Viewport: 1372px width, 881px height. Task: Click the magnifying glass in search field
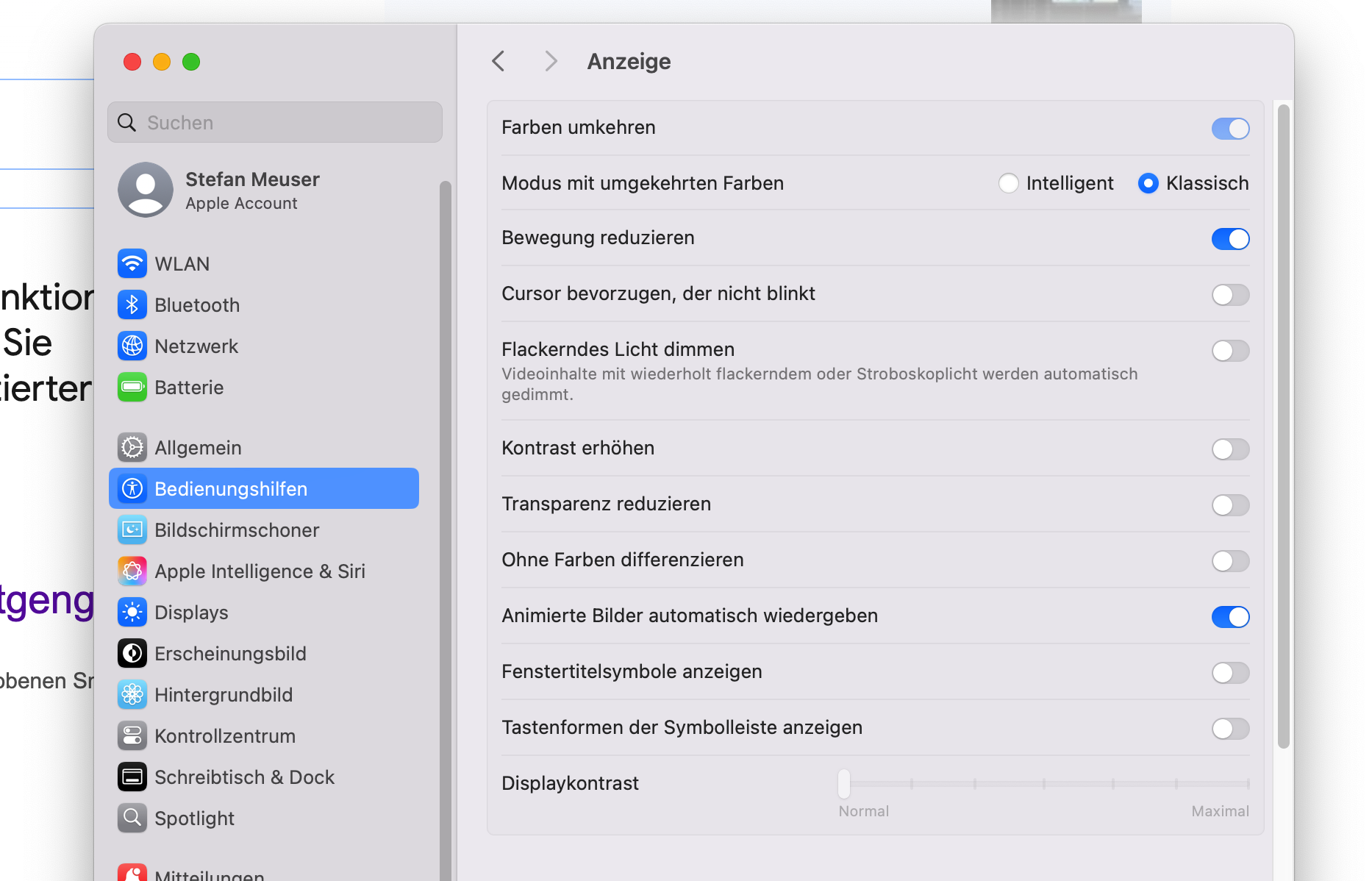pyautogui.click(x=127, y=122)
